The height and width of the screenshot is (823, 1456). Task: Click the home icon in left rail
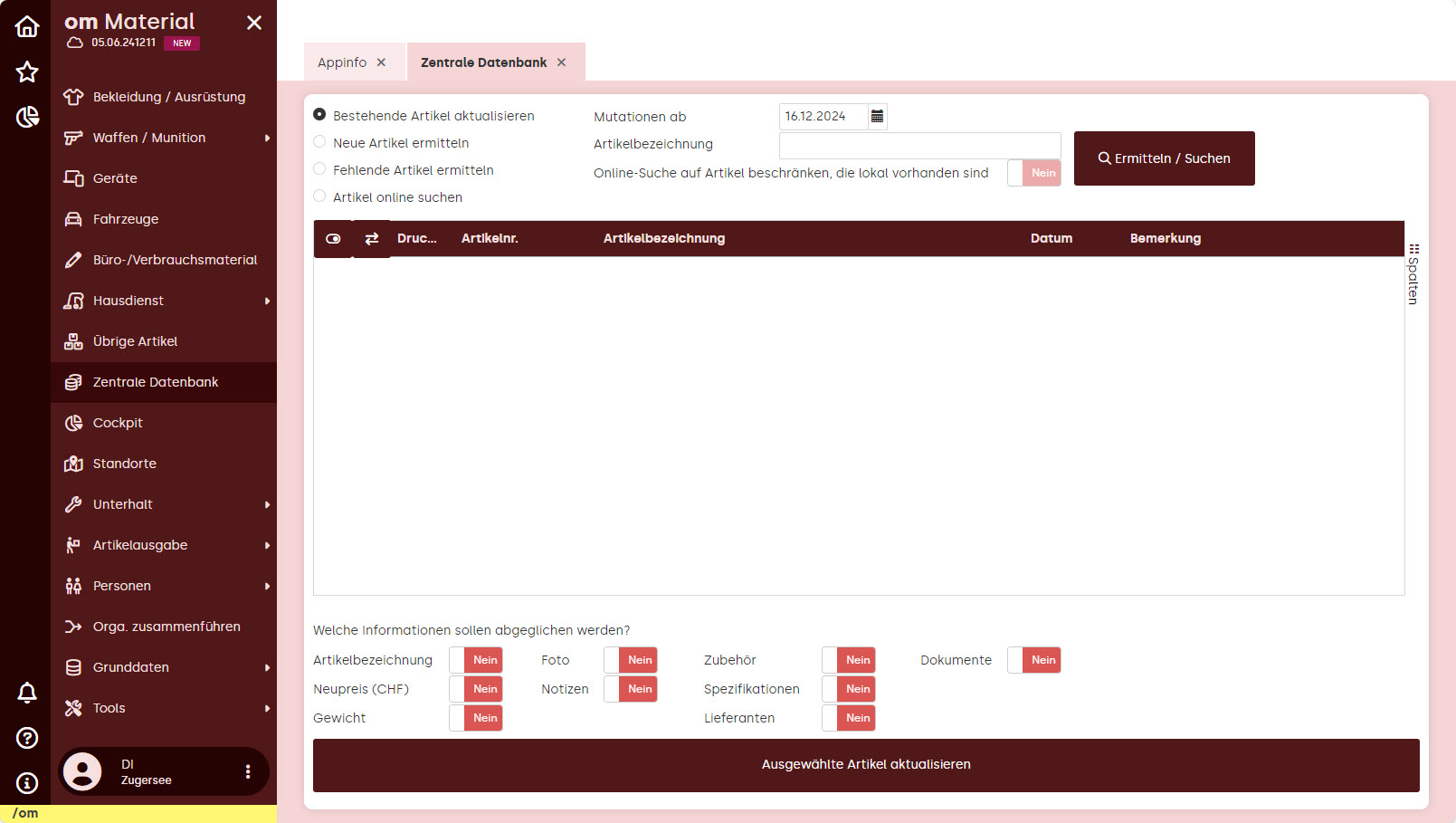pyautogui.click(x=27, y=26)
